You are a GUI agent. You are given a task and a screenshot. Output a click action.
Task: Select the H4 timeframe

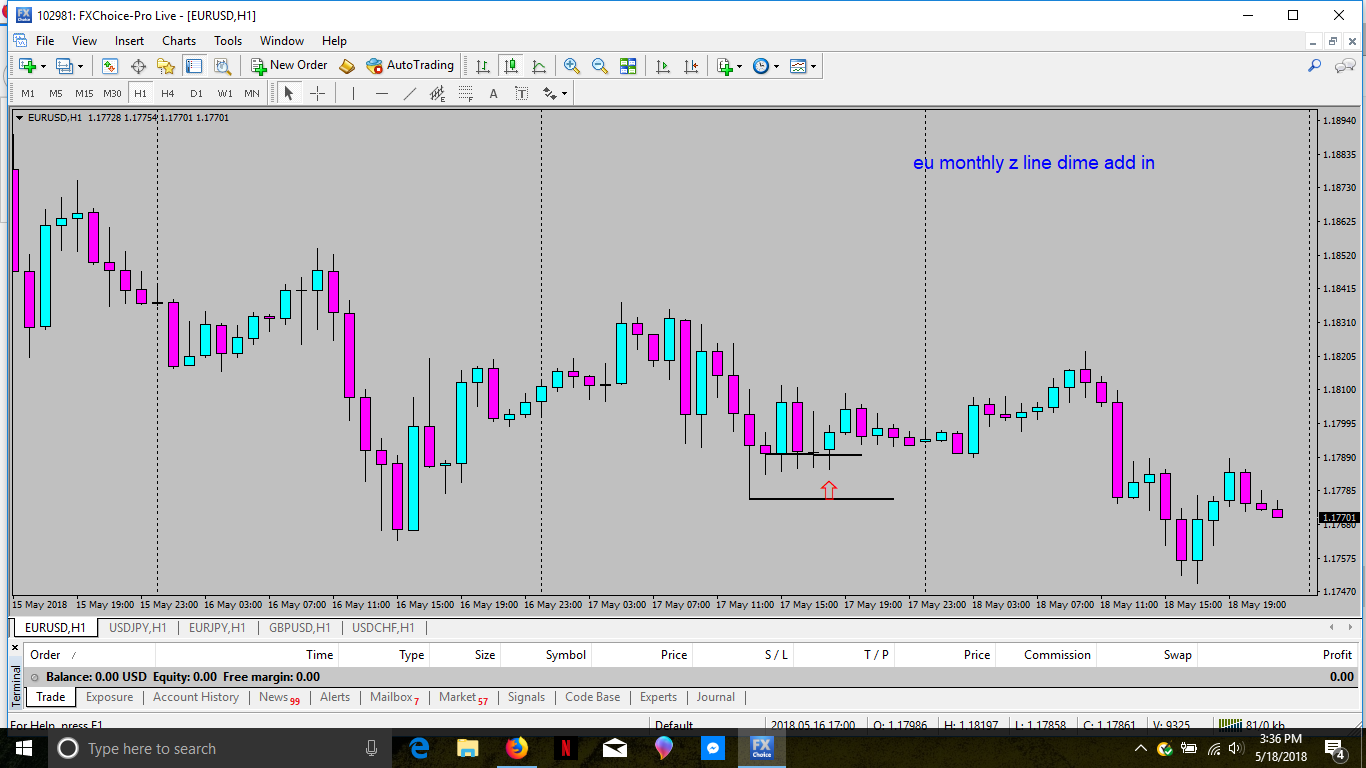[168, 94]
